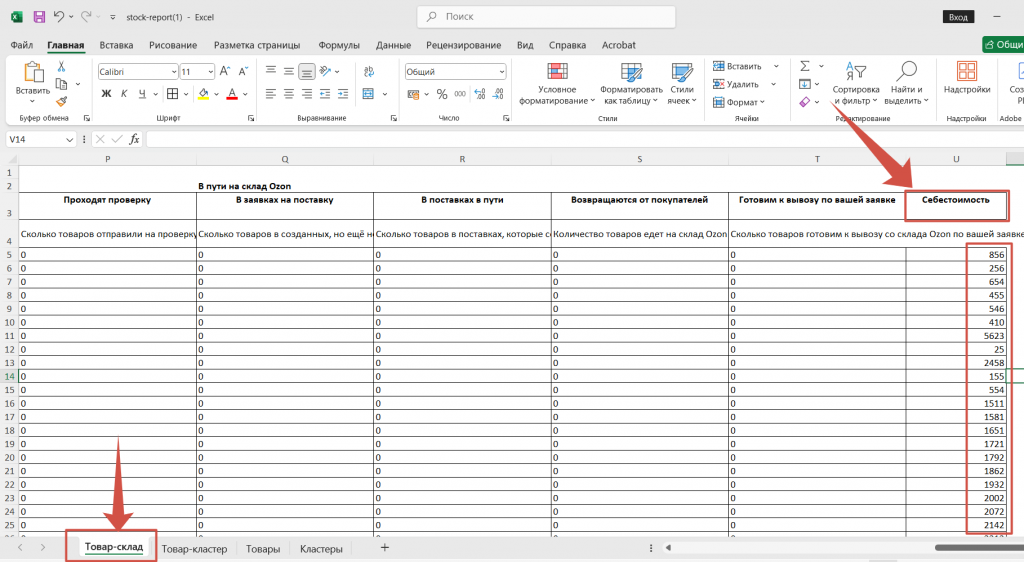Click the Cut scissors icon
Image resolution: width=1024 pixels, height=562 pixels.
61,67
